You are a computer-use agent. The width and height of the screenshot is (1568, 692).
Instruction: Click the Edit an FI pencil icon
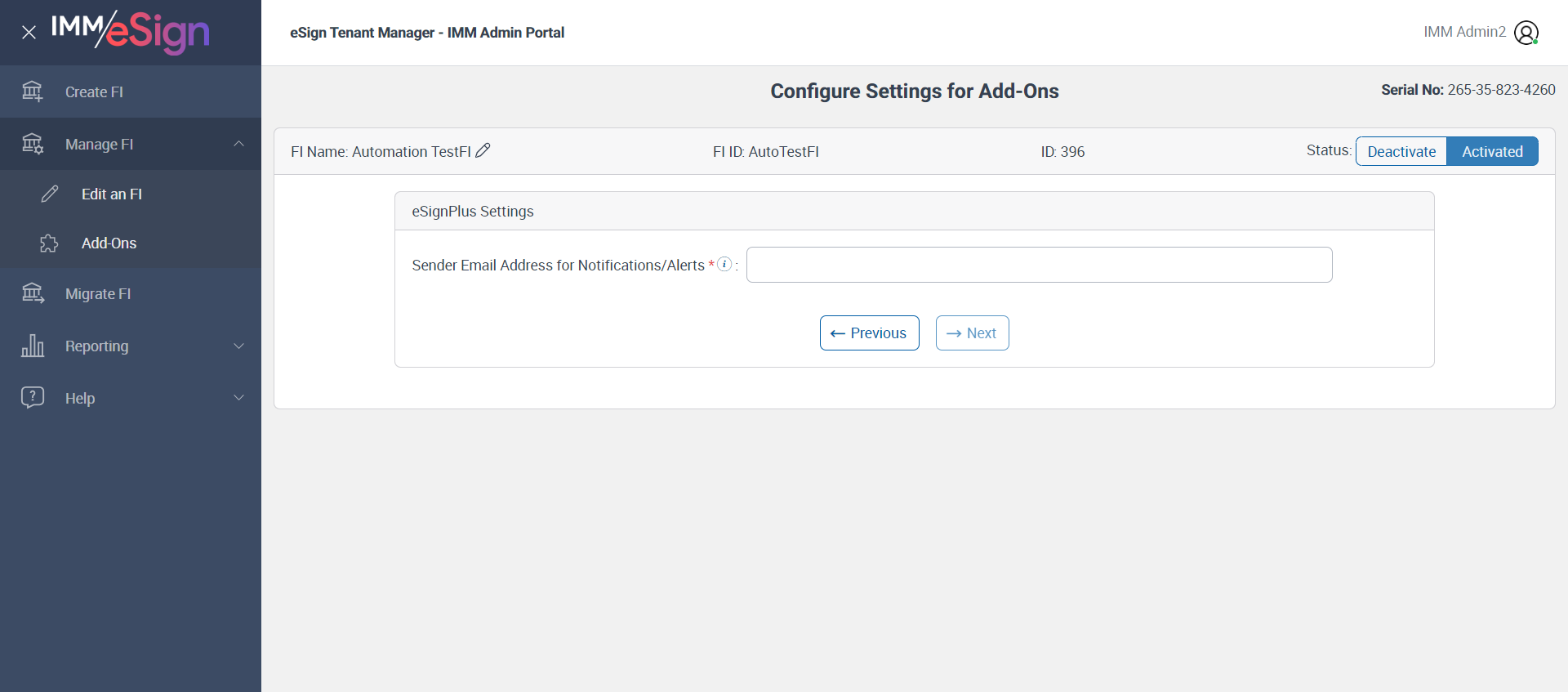click(50, 194)
